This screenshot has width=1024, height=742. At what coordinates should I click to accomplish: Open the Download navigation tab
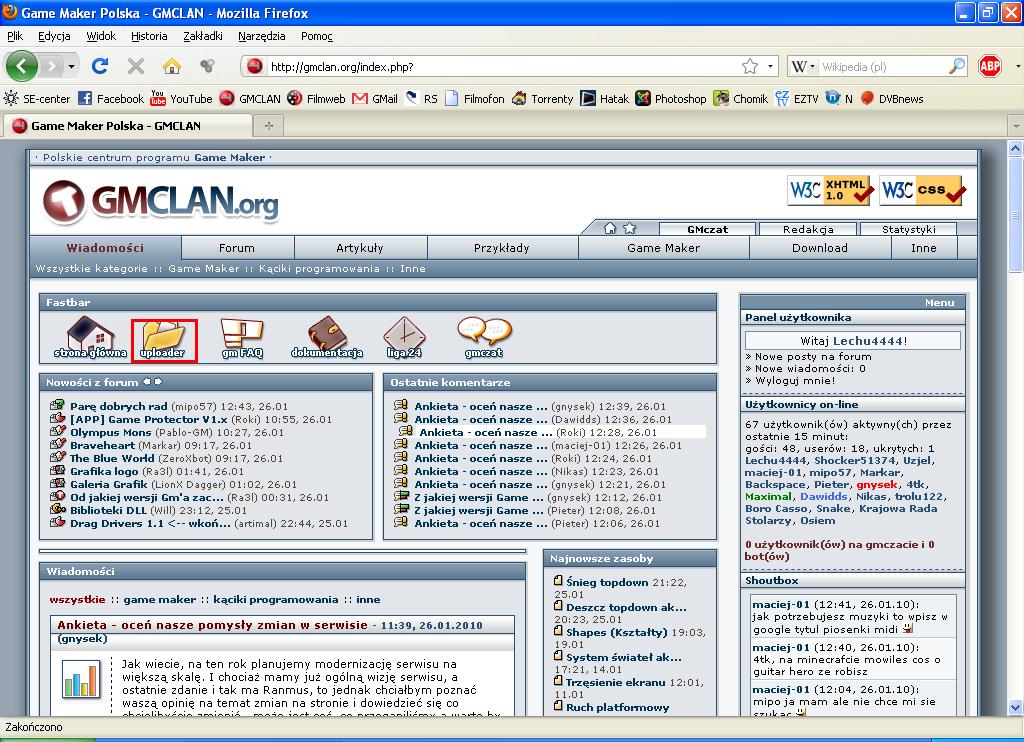pos(819,248)
